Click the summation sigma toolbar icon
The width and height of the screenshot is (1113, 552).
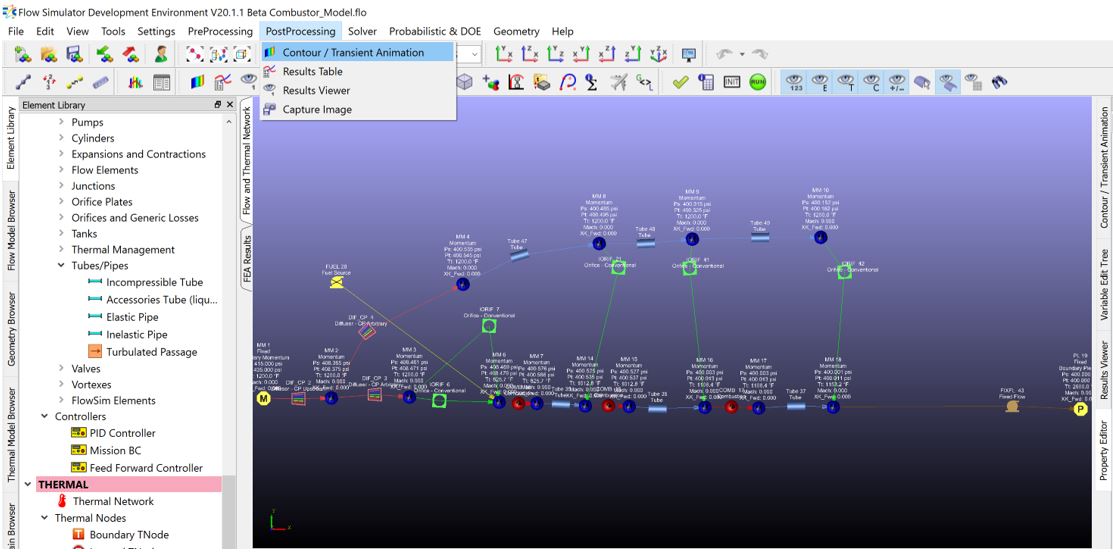pos(591,83)
